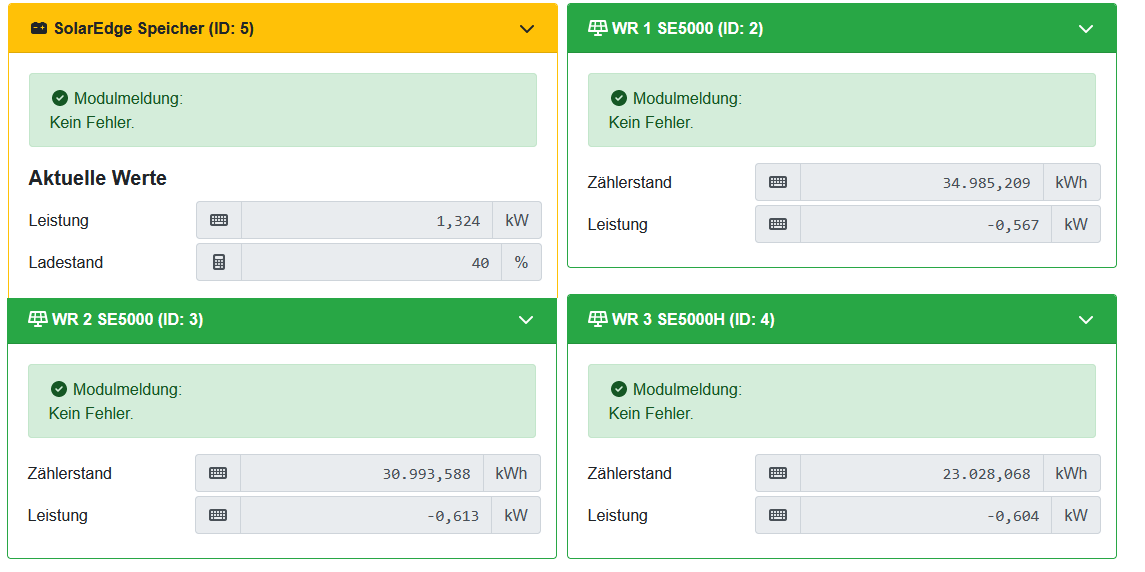Click calculator icon next to Ladestand value
Image resolution: width=1145 pixels, height=572 pixels.
(219, 262)
